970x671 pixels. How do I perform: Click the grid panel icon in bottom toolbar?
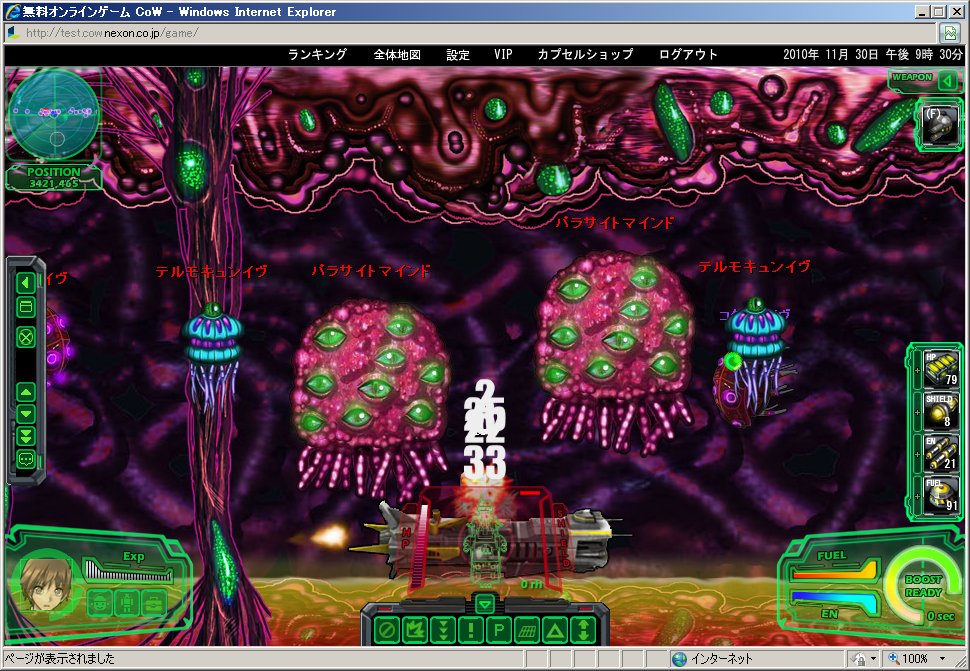(x=526, y=630)
